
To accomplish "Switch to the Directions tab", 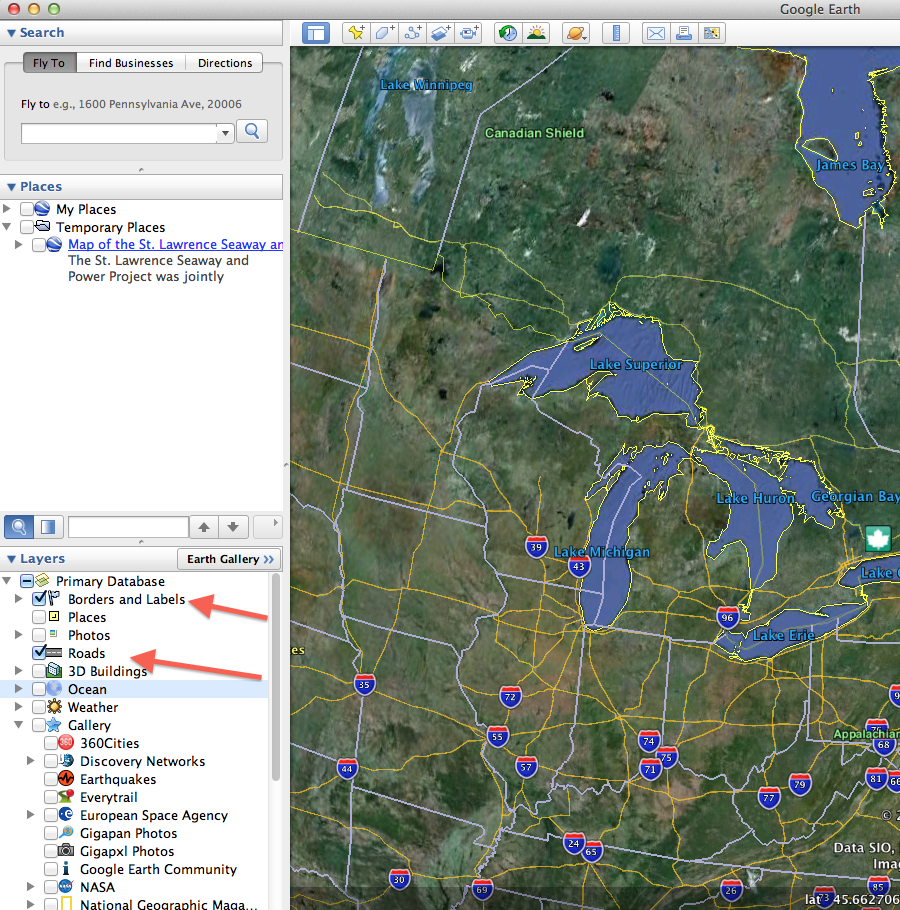I will point(225,63).
